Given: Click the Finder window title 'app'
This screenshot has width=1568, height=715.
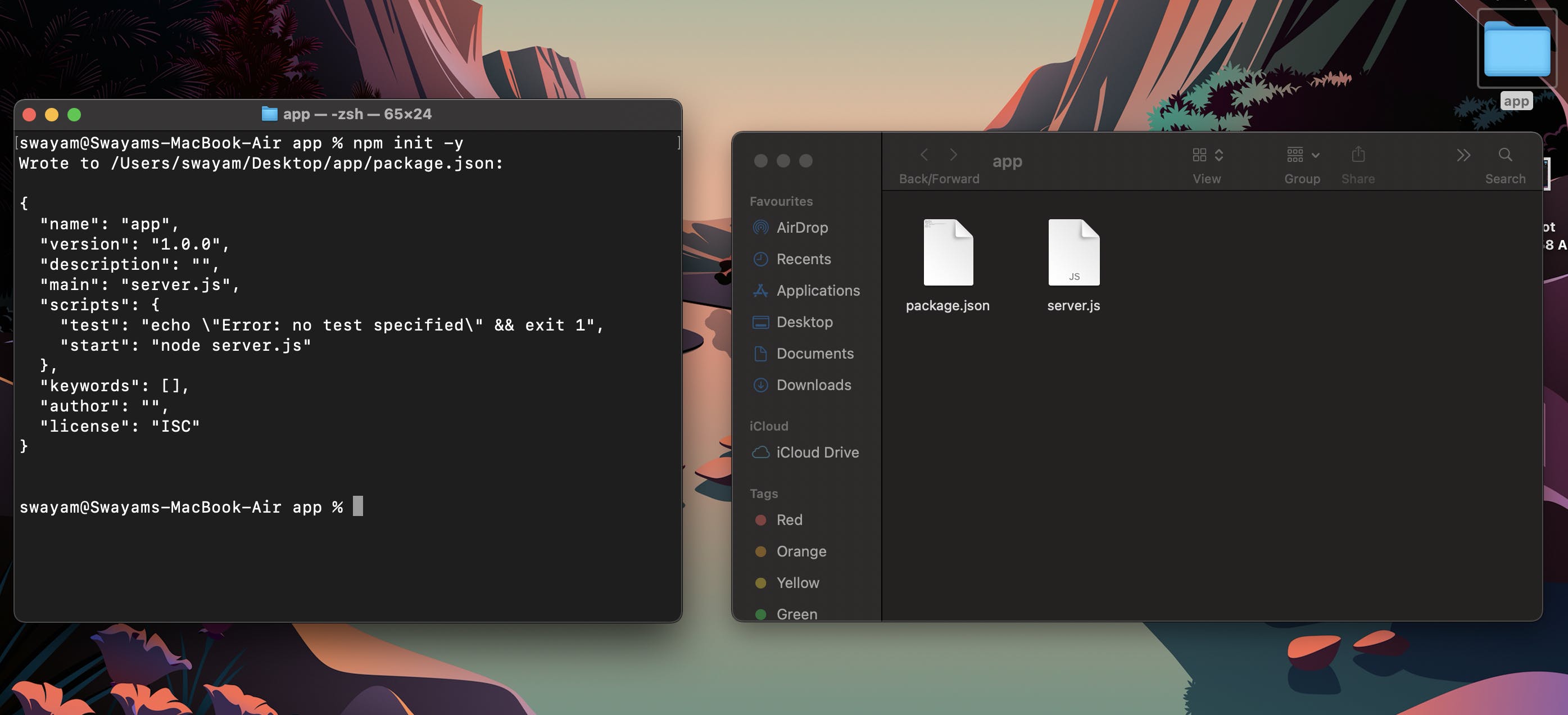Looking at the screenshot, I should point(1007,161).
